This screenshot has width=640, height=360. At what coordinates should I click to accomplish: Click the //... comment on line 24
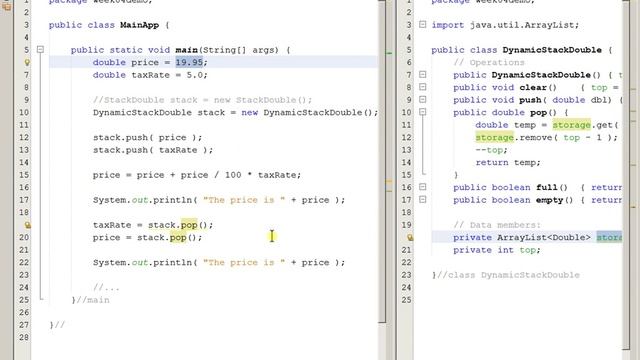(x=106, y=287)
